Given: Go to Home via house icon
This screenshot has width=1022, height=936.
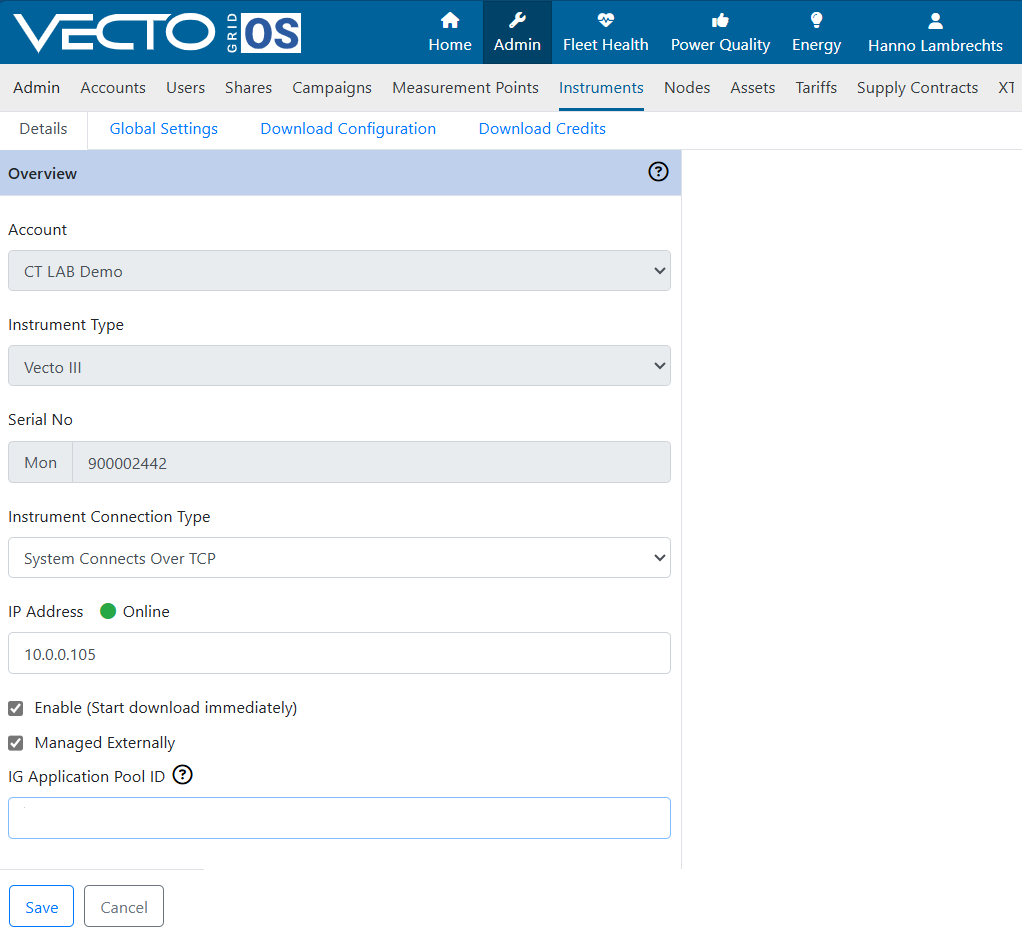Looking at the screenshot, I should click(450, 21).
